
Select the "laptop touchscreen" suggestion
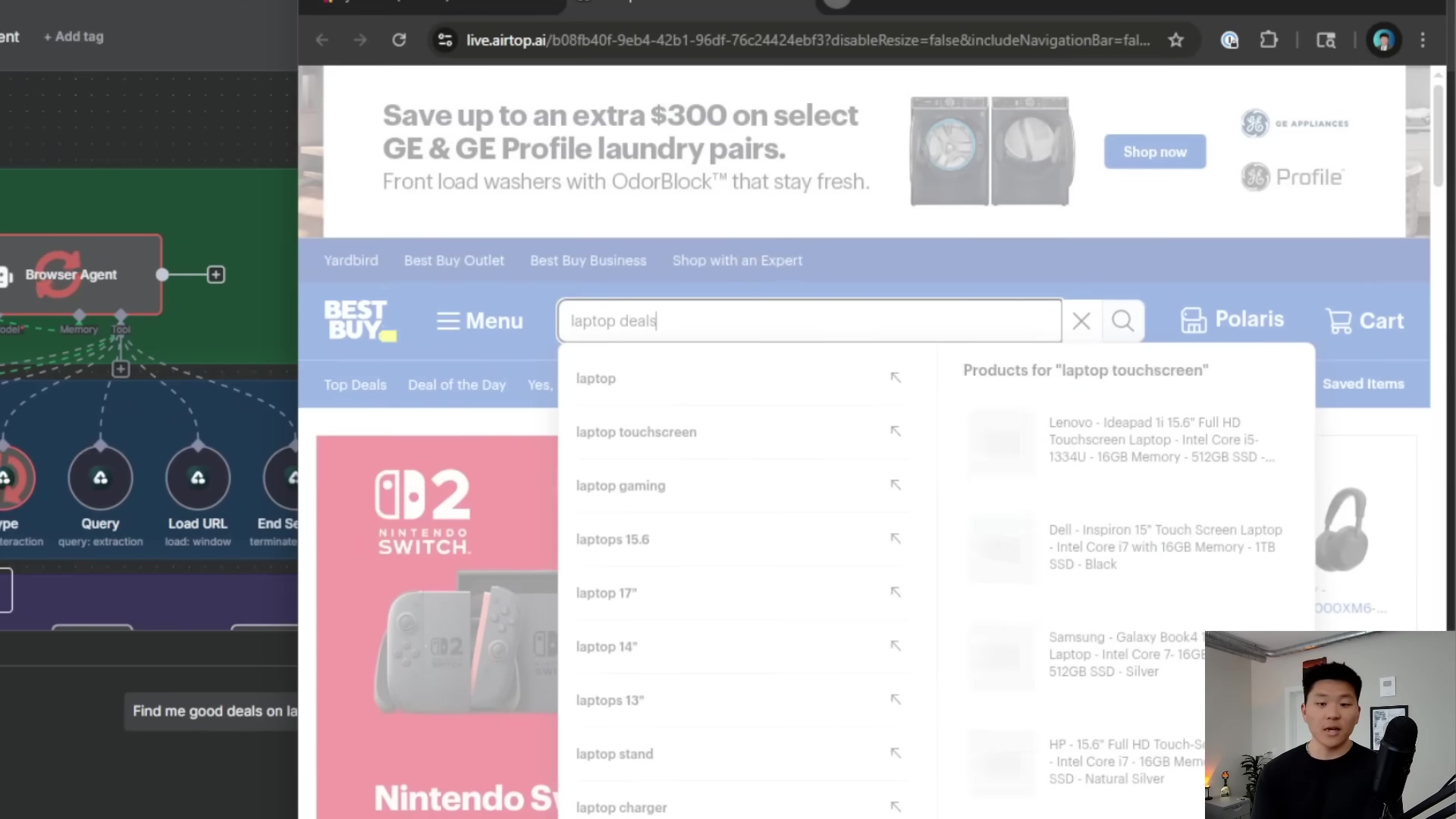pos(635,432)
